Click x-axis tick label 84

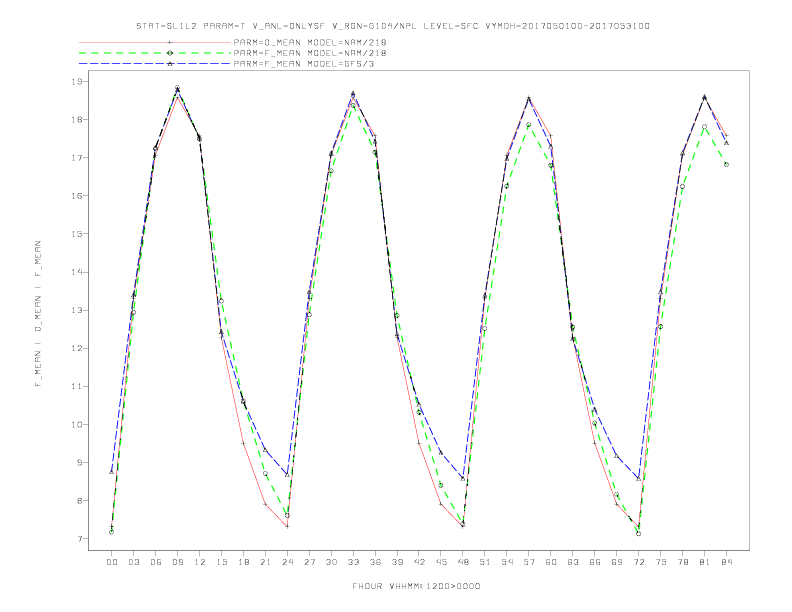coord(727,562)
